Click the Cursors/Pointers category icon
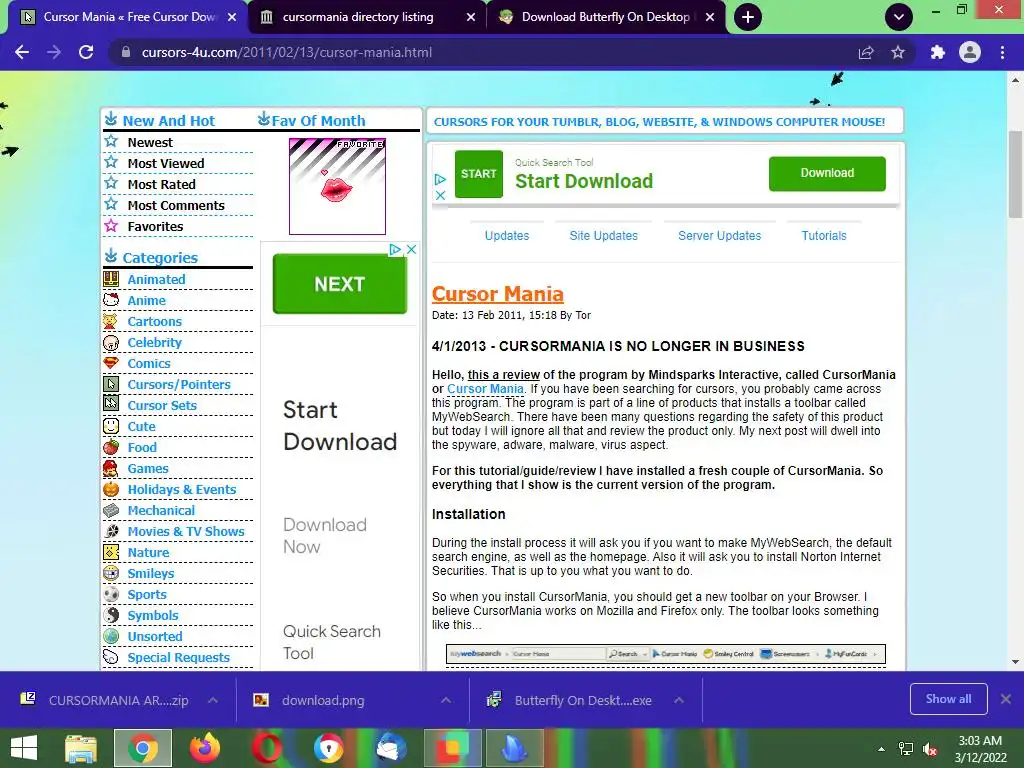Viewport: 1024px width, 768px height. pos(111,384)
